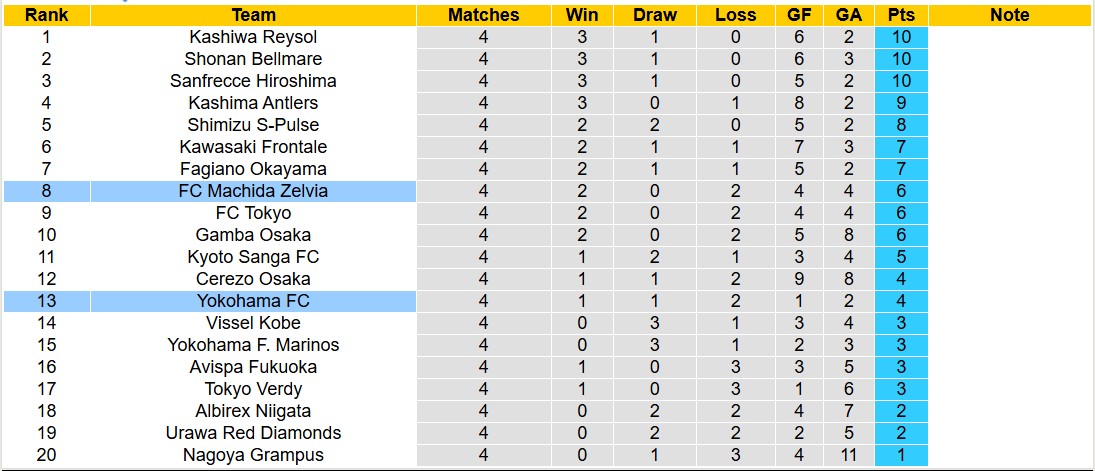
Task: Select Cerezo Osaka's GF value of 9
Action: [x=798, y=279]
